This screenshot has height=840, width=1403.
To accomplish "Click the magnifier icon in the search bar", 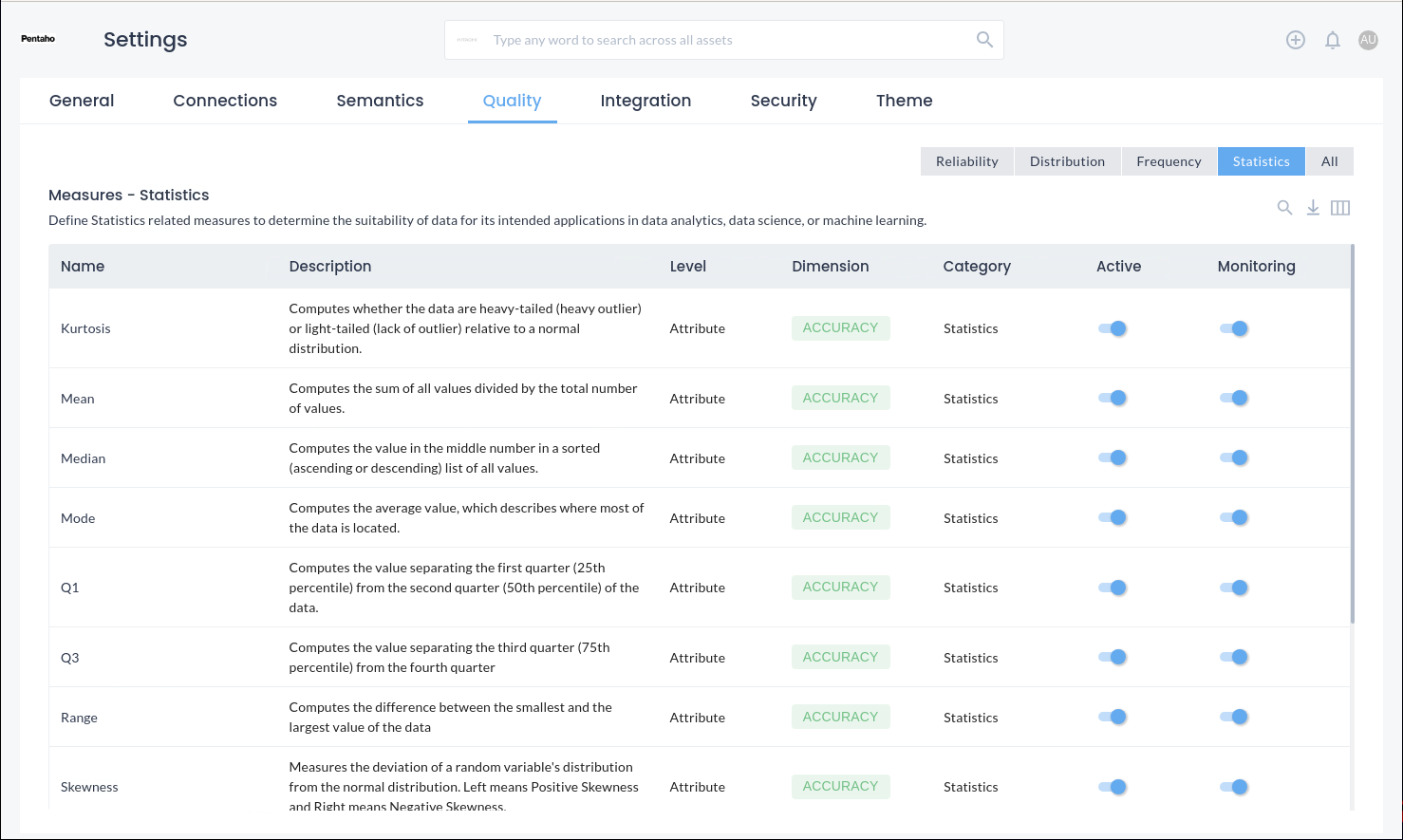I will [984, 40].
